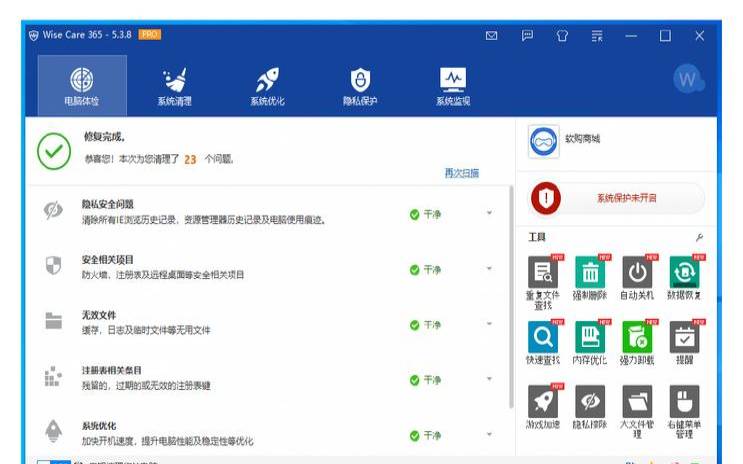The height and width of the screenshot is (464, 743).
Task: Click the orange number 23
Action: tap(190, 160)
